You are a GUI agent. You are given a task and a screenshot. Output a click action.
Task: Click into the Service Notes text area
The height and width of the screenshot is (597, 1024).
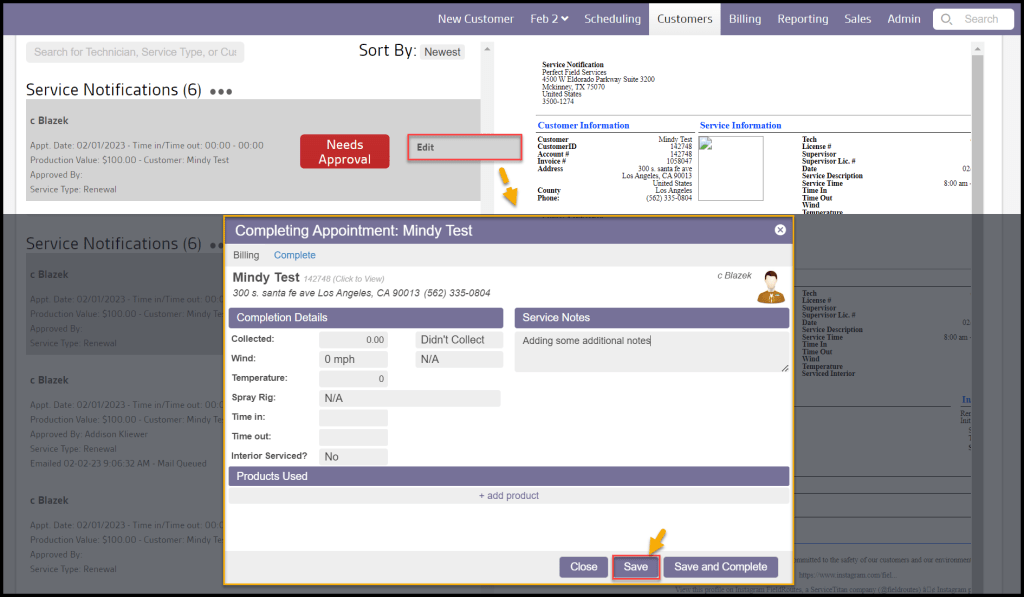tap(651, 352)
